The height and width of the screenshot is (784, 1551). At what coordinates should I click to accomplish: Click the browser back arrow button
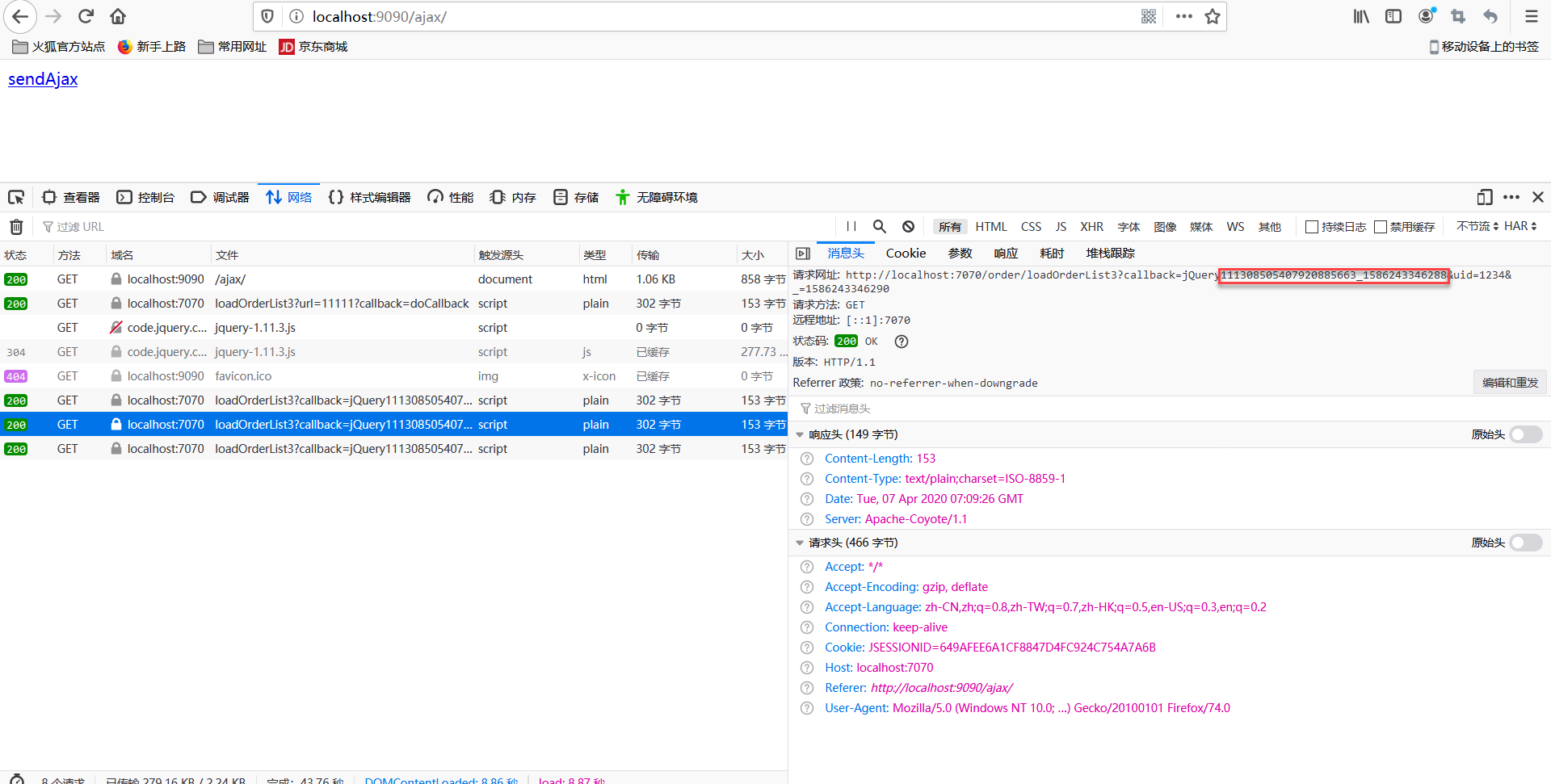pyautogui.click(x=19, y=16)
